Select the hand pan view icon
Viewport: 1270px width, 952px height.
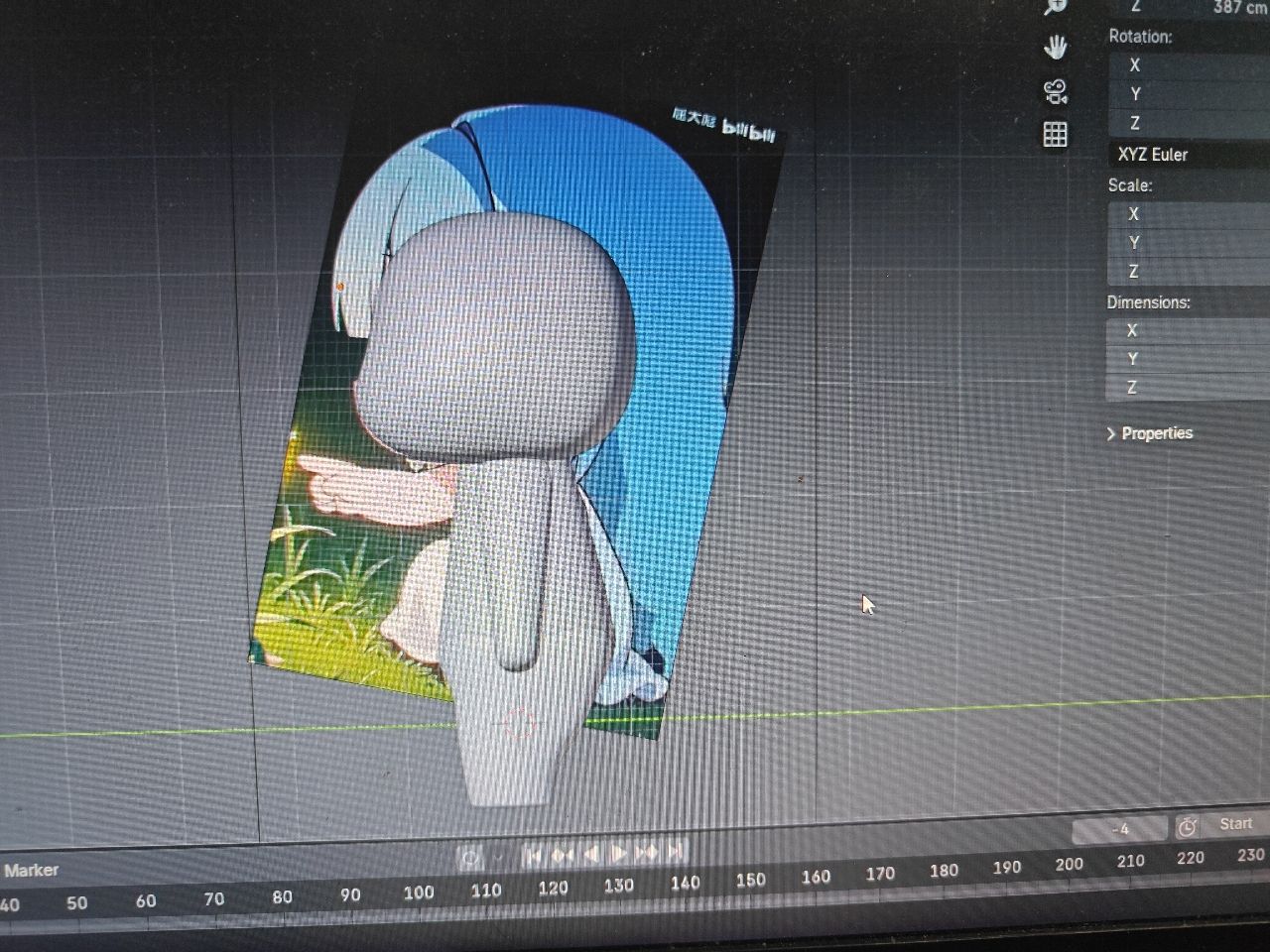1056,47
